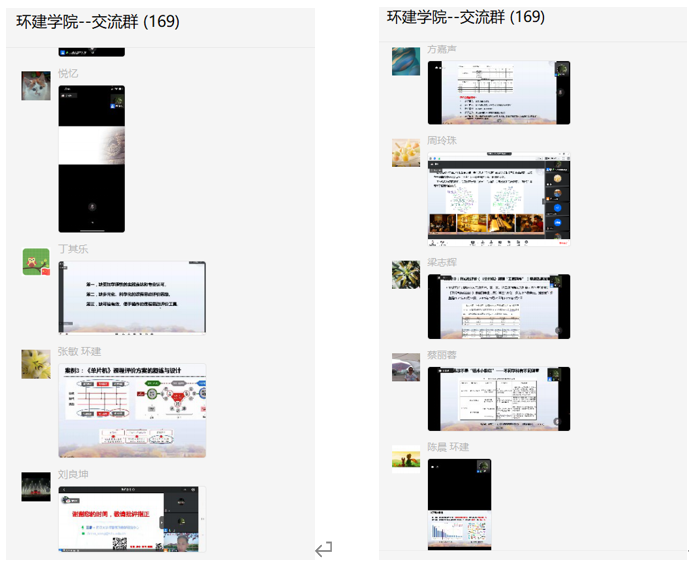Screen dimensions: 689x562
Task: Open 陈晨 环建's phone screenshot image
Action: click(x=459, y=504)
